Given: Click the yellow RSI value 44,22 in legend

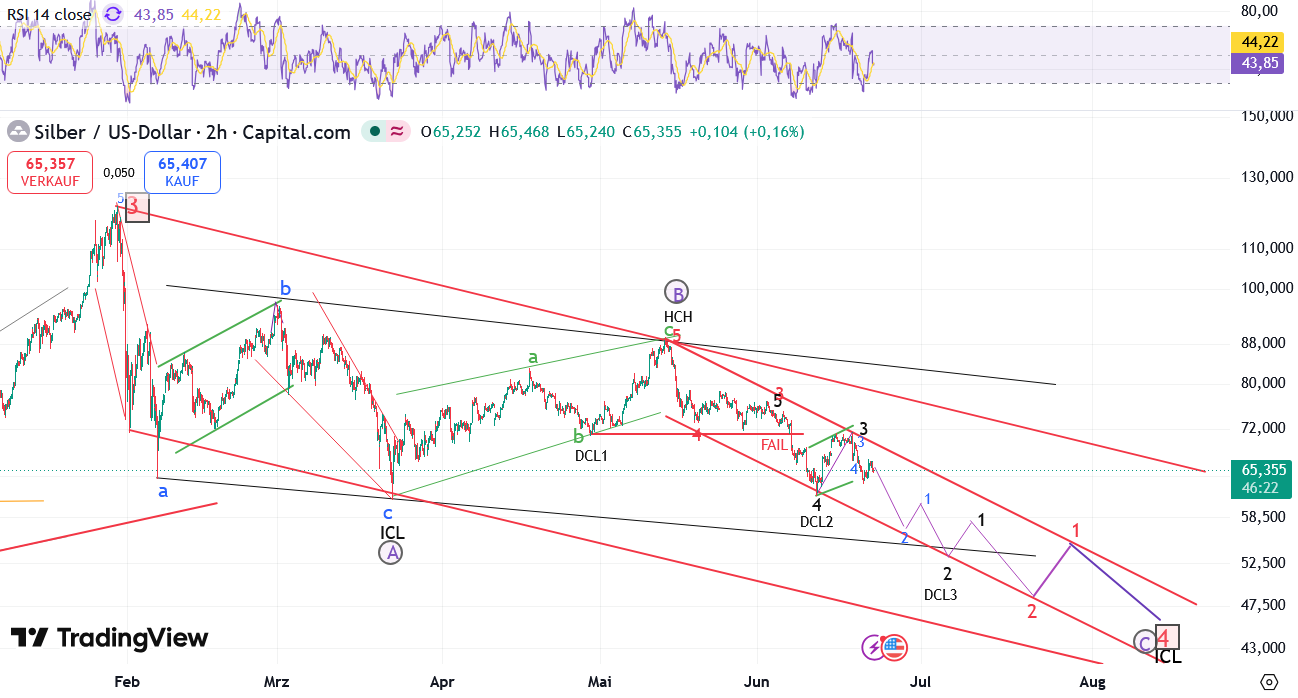Looking at the screenshot, I should point(200,14).
